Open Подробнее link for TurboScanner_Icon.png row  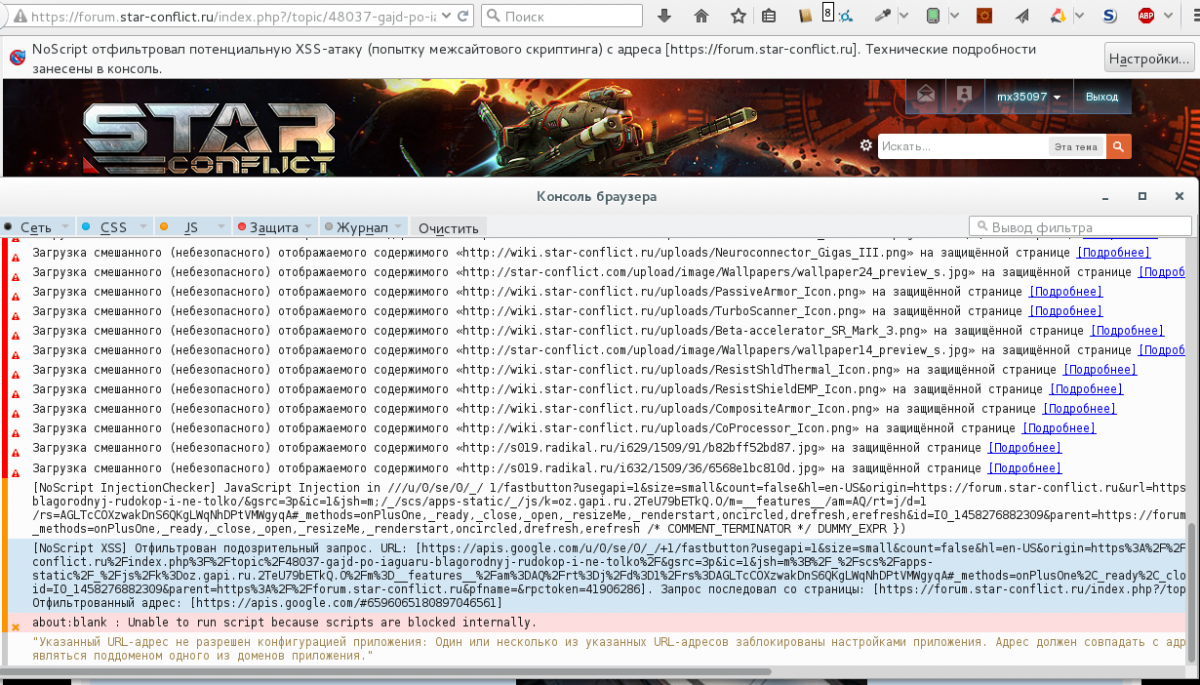click(1066, 311)
